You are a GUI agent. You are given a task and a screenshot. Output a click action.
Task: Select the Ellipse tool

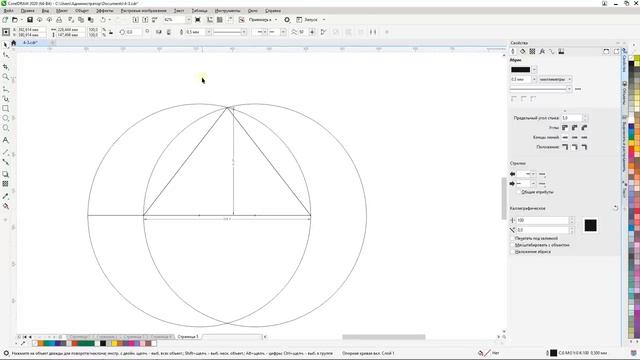(6, 118)
